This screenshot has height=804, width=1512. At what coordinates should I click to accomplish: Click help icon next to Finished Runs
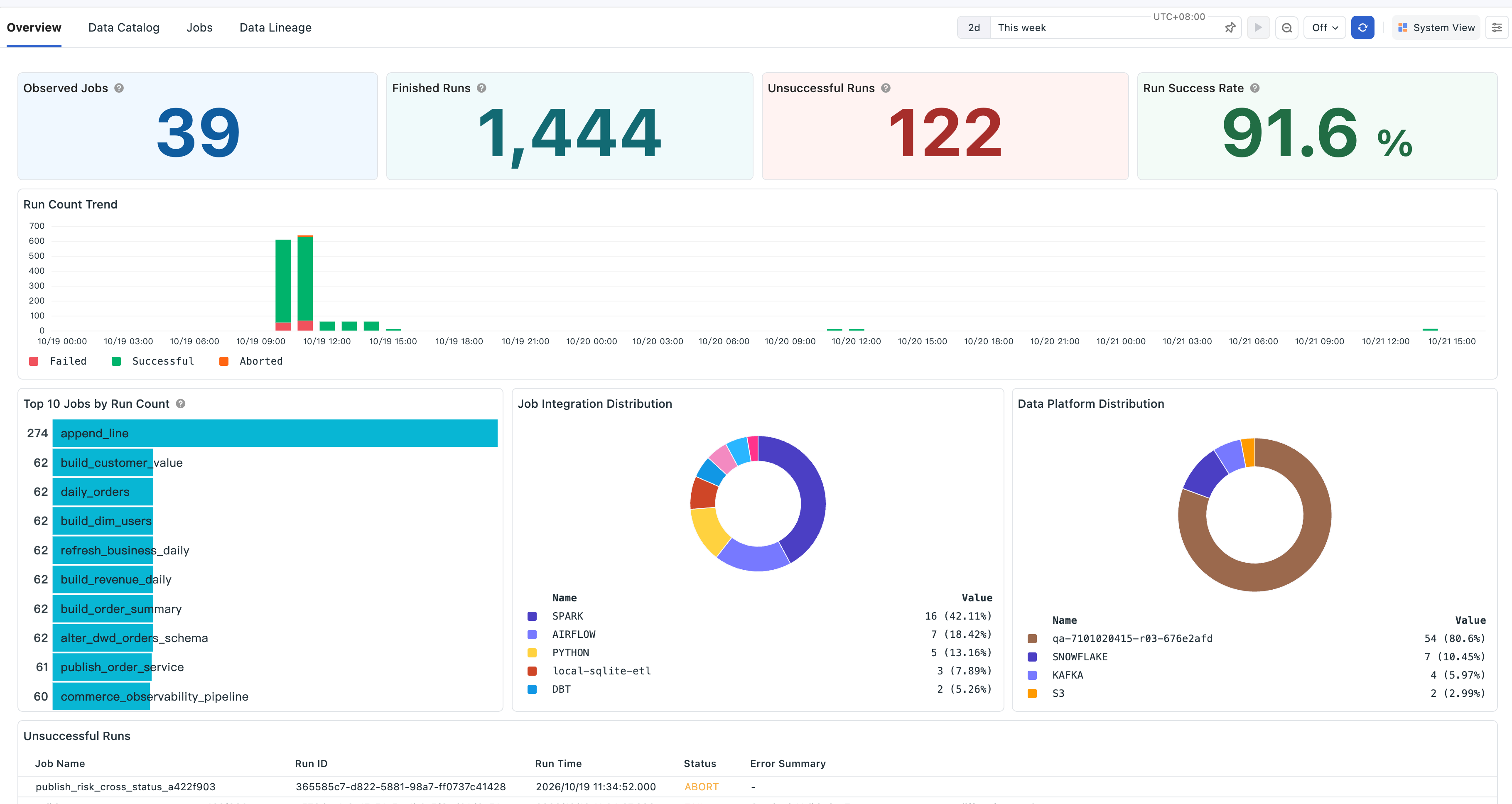click(481, 88)
